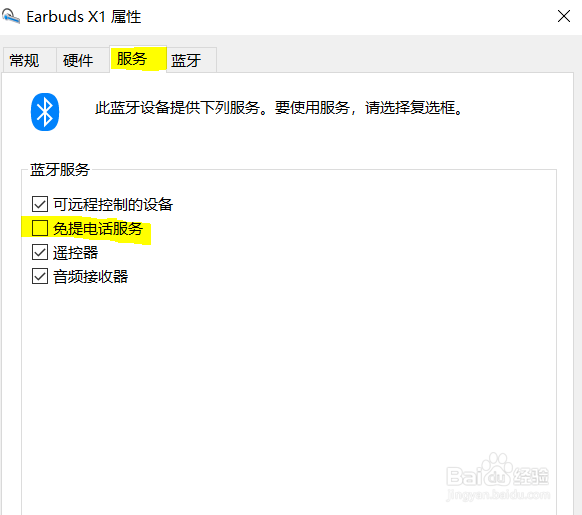Click the jingyan.baidu.com watermark text

click(x=498, y=495)
